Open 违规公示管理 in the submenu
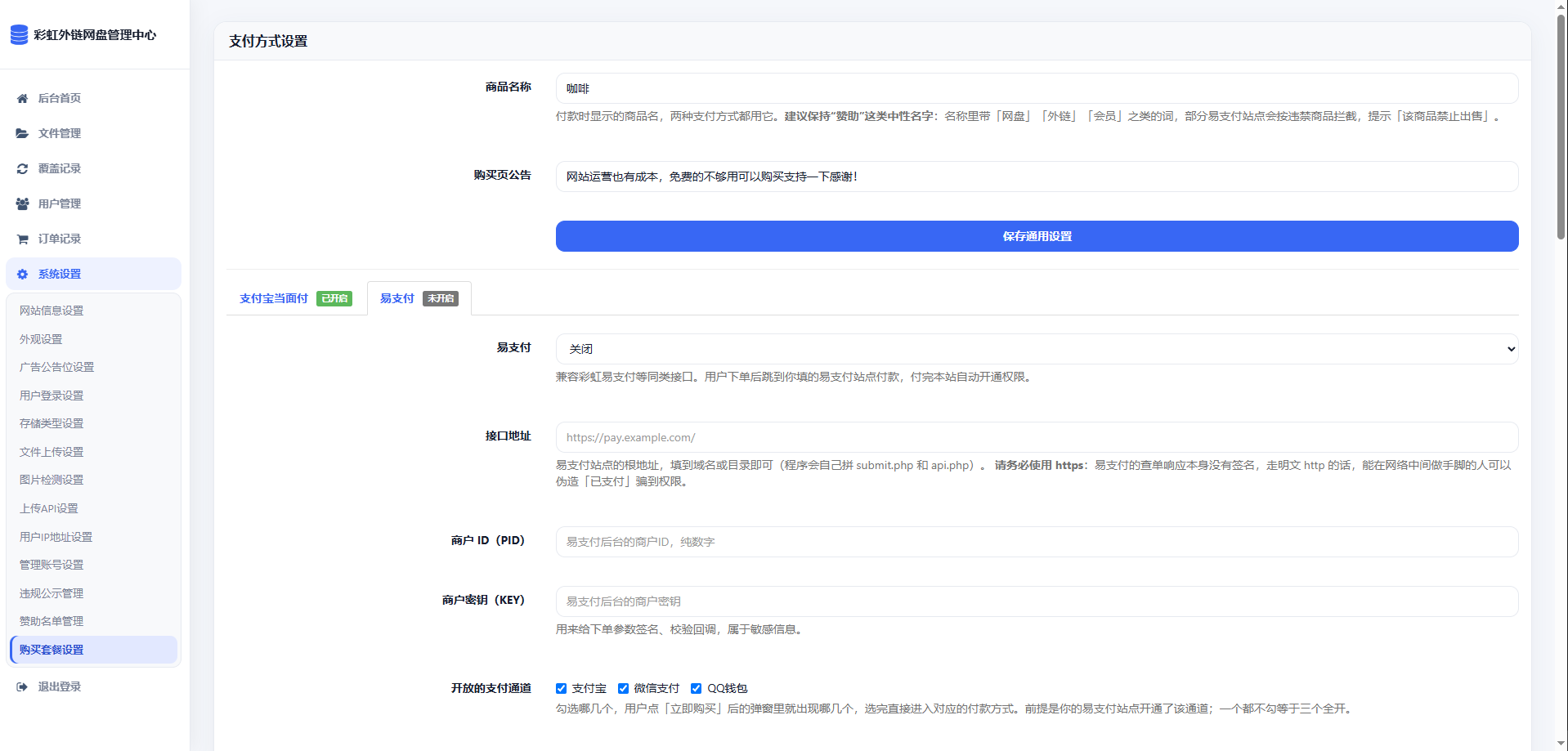 (x=52, y=593)
